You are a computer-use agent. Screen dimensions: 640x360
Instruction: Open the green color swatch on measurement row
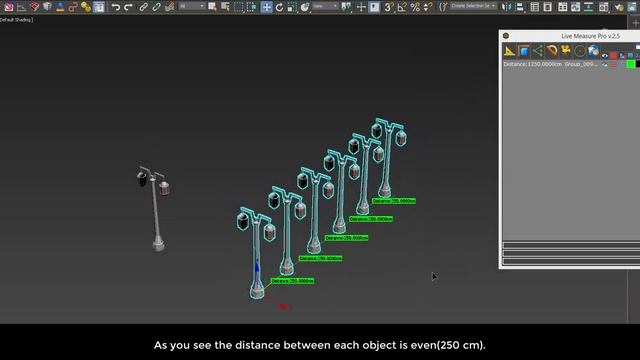pos(631,64)
